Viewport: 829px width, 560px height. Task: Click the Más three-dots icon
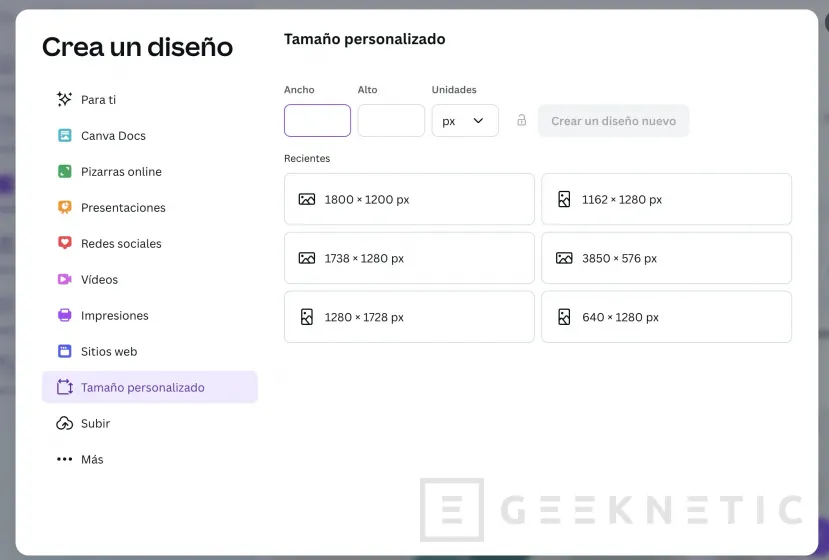coord(65,459)
